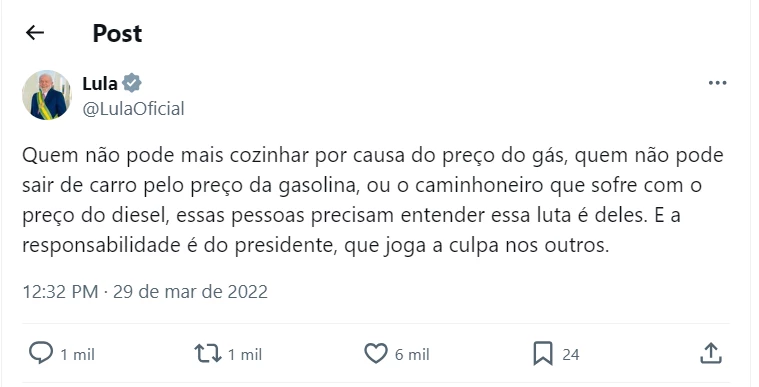Click the Post header title
This screenshot has width=759, height=387.
coord(117,33)
